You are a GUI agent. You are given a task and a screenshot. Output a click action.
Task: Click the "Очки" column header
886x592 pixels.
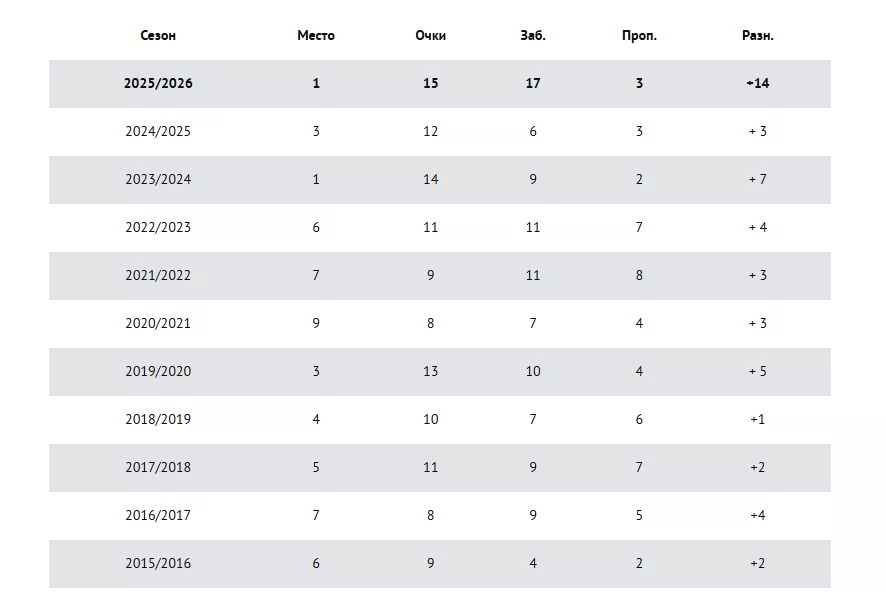click(430, 35)
